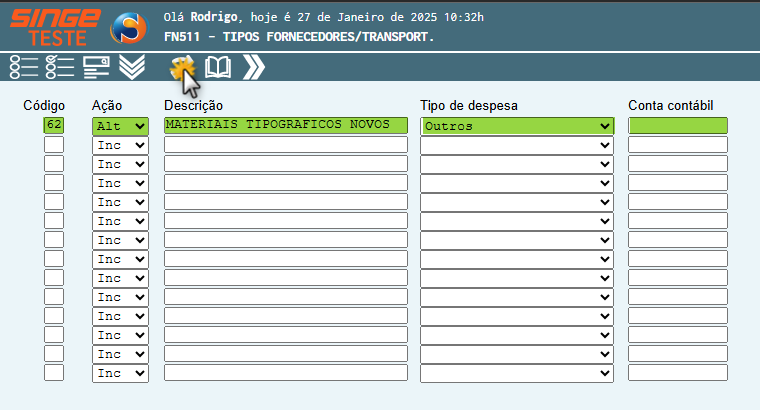The height and width of the screenshot is (410, 760).
Task: Open the Ação dropdown in last row
Action: coord(120,373)
